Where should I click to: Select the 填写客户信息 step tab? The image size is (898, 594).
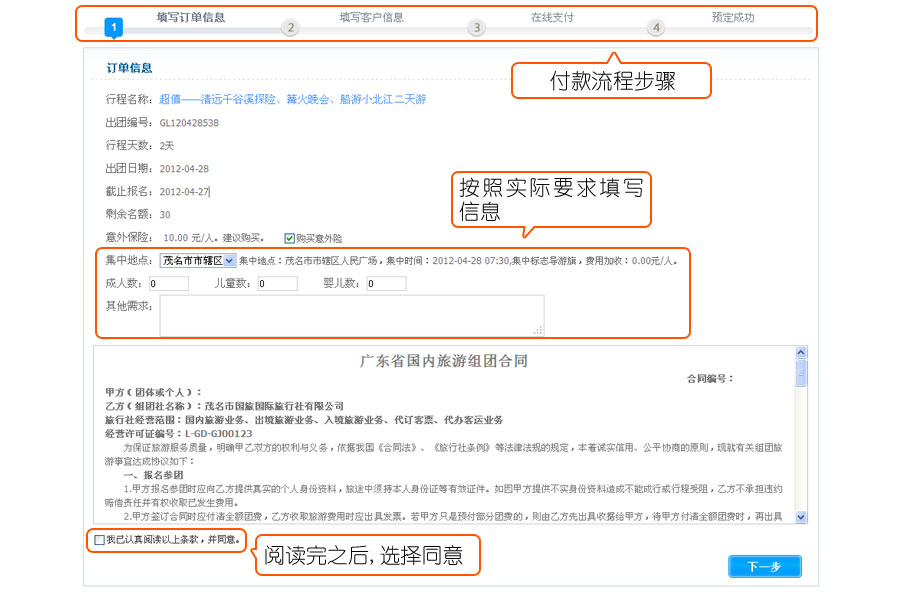(371, 17)
